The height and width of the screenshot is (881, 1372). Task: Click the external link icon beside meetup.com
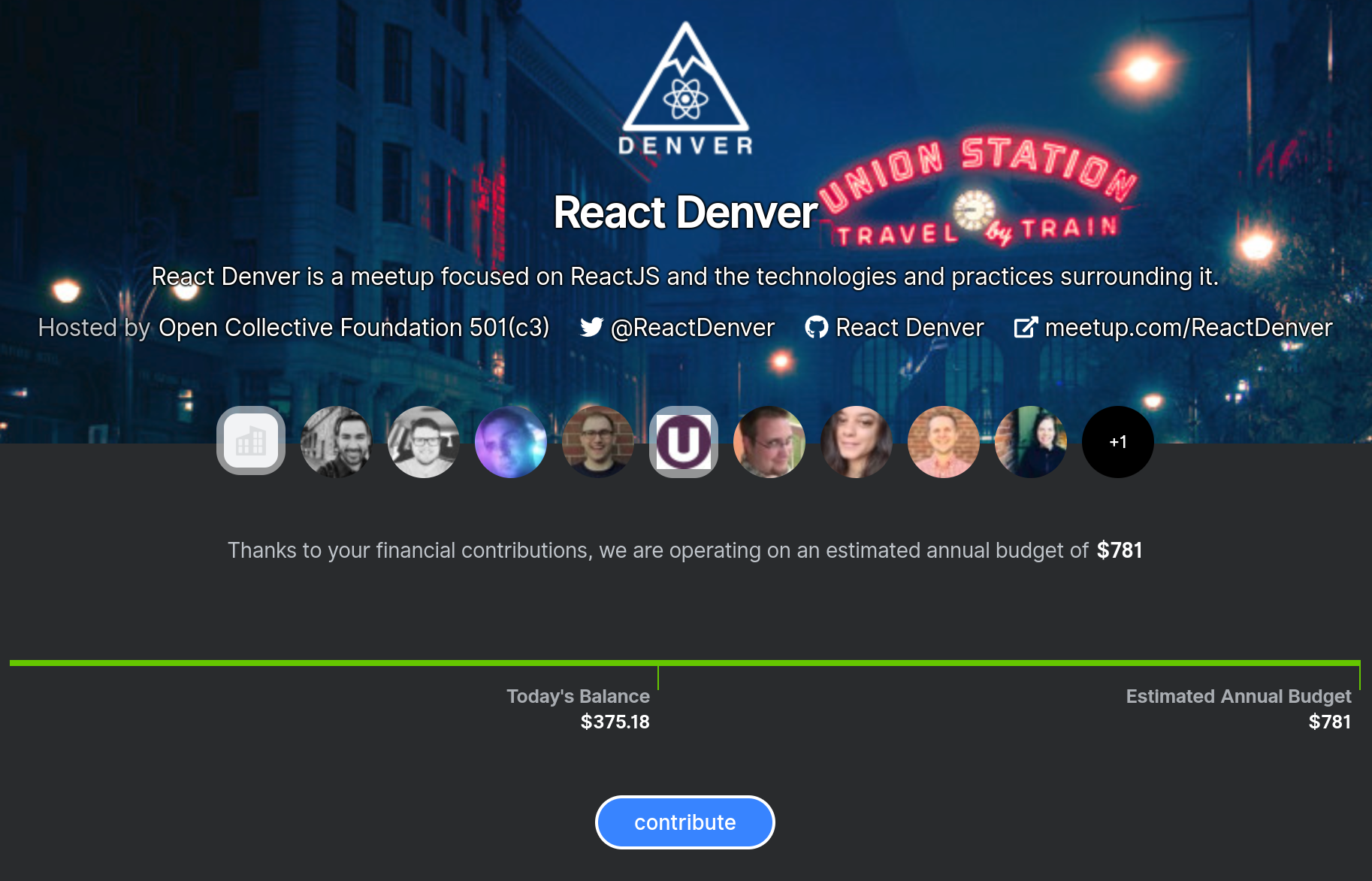(1026, 327)
